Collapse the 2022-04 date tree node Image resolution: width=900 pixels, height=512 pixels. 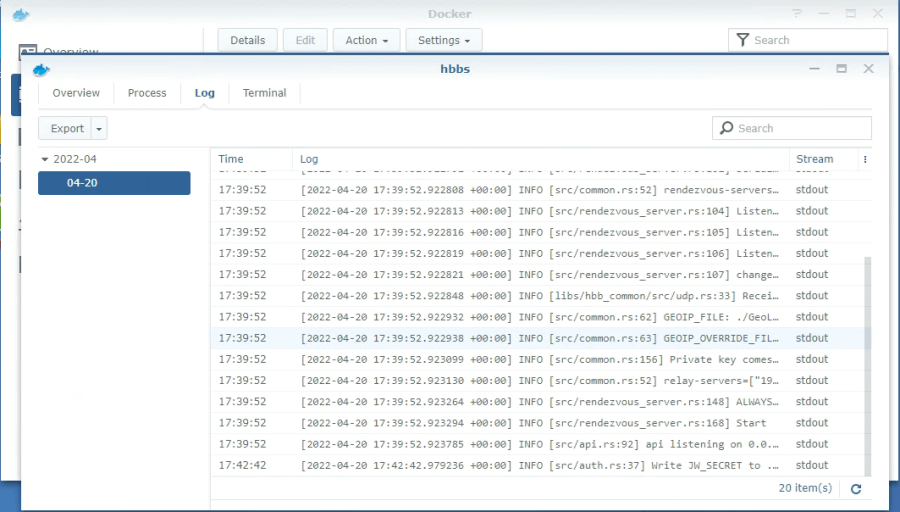coord(45,159)
